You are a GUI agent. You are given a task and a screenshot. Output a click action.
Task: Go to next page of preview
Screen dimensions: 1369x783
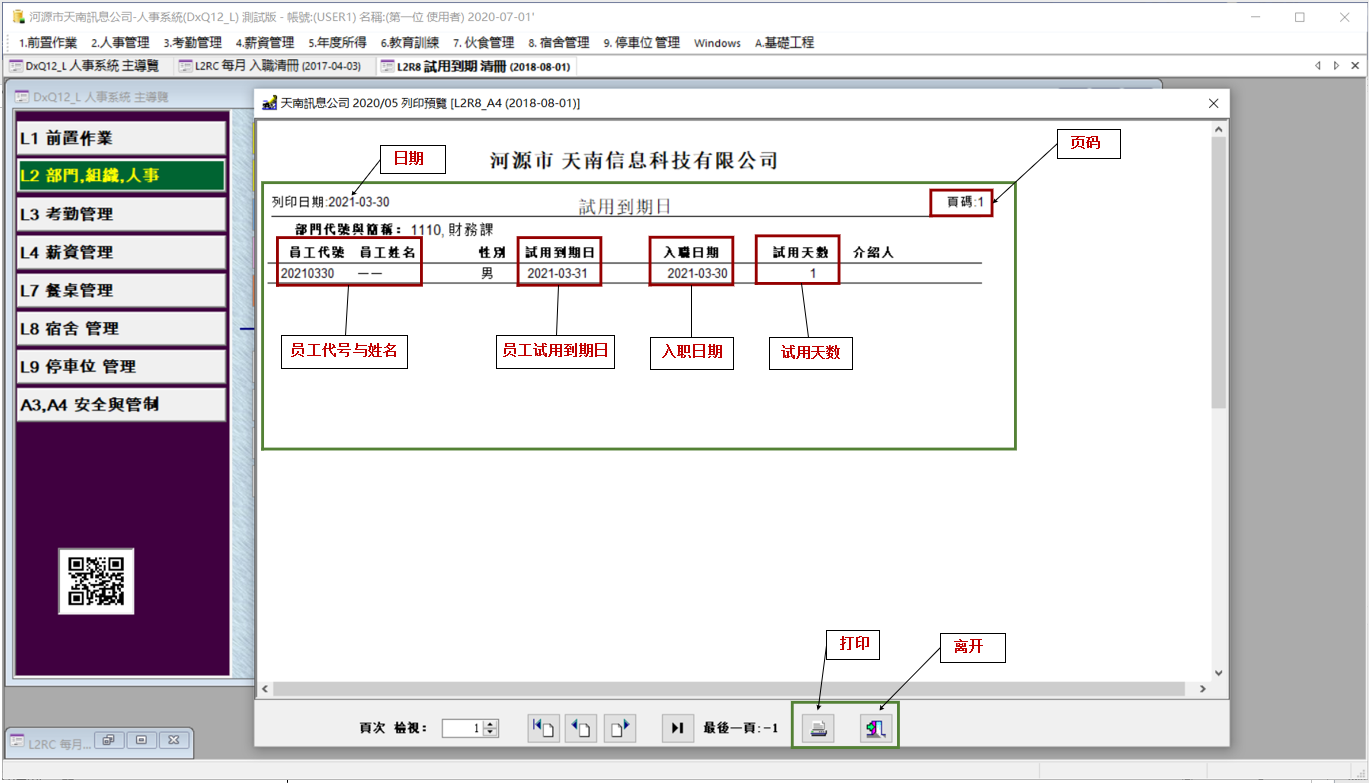click(620, 729)
